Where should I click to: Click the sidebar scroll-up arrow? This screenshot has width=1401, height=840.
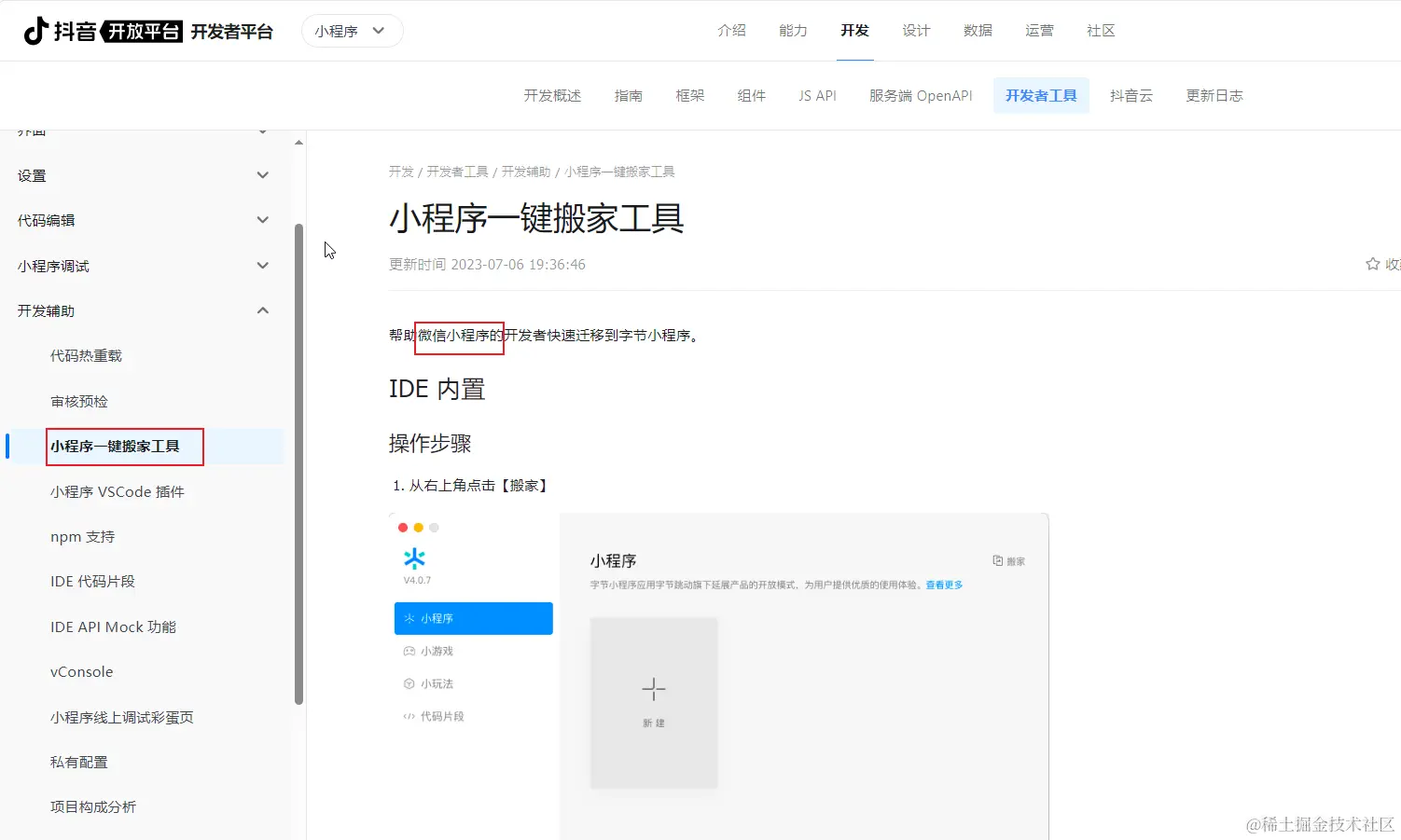(298, 143)
